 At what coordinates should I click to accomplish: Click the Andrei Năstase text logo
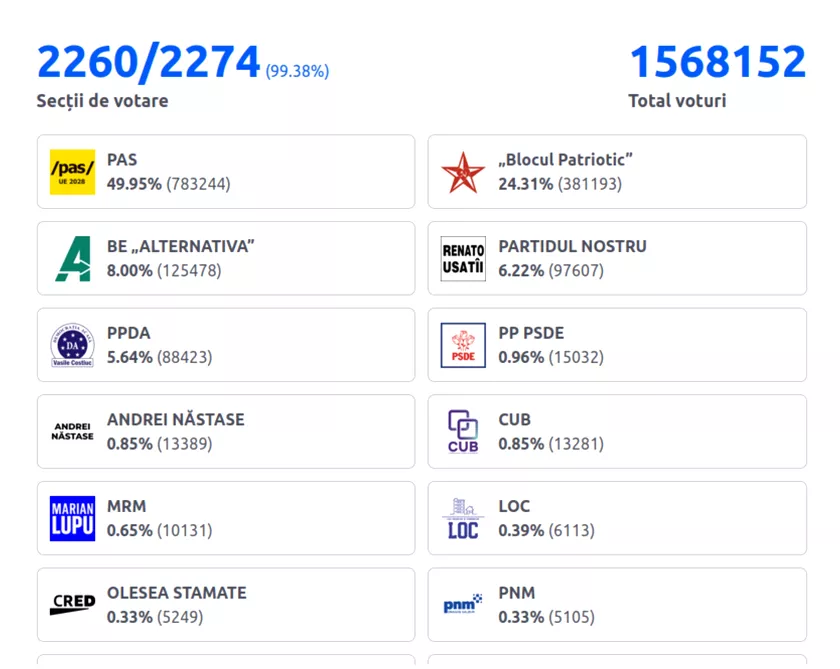[72, 432]
